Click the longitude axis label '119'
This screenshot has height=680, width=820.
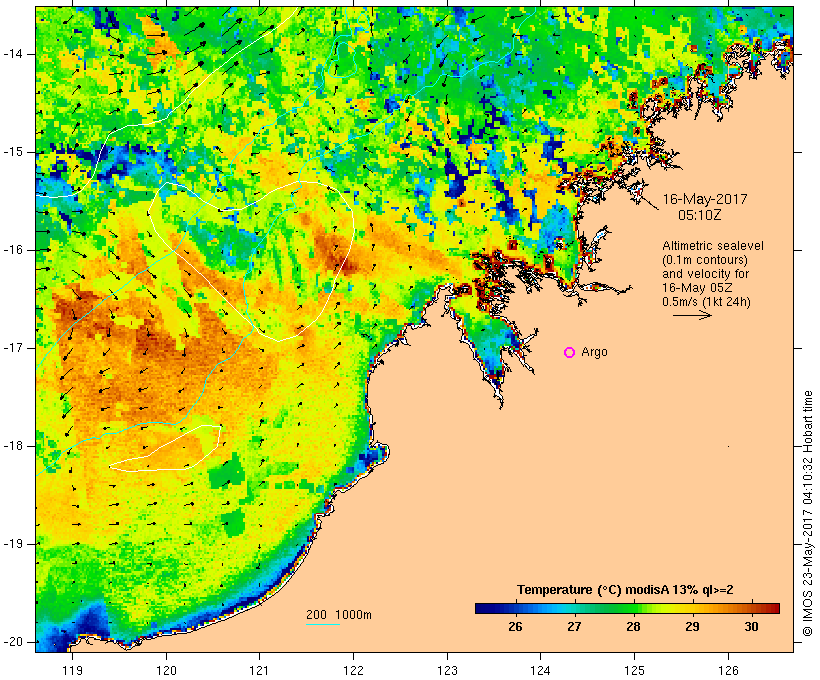coord(72,670)
